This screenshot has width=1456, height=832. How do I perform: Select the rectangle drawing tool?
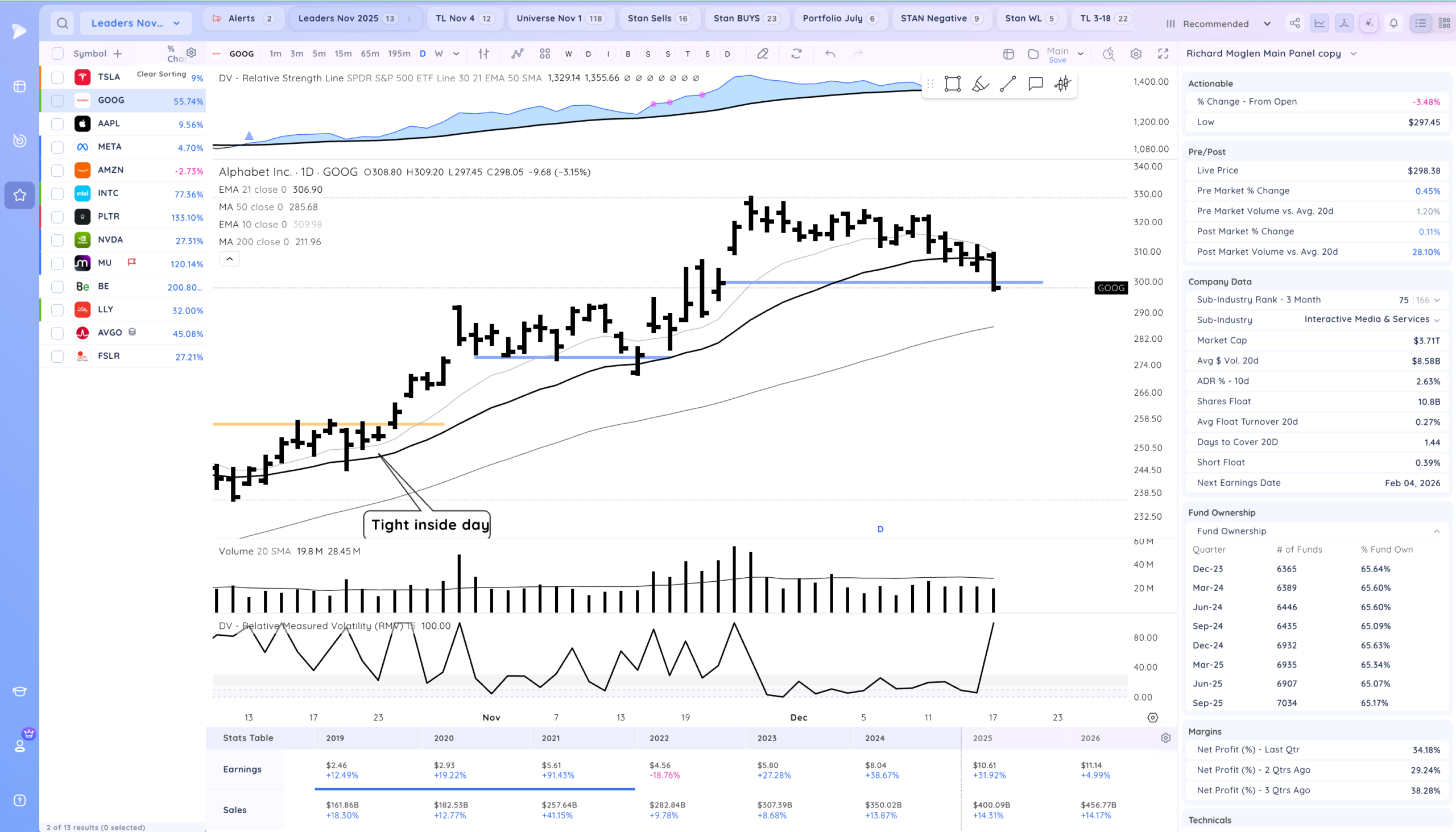tap(952, 84)
